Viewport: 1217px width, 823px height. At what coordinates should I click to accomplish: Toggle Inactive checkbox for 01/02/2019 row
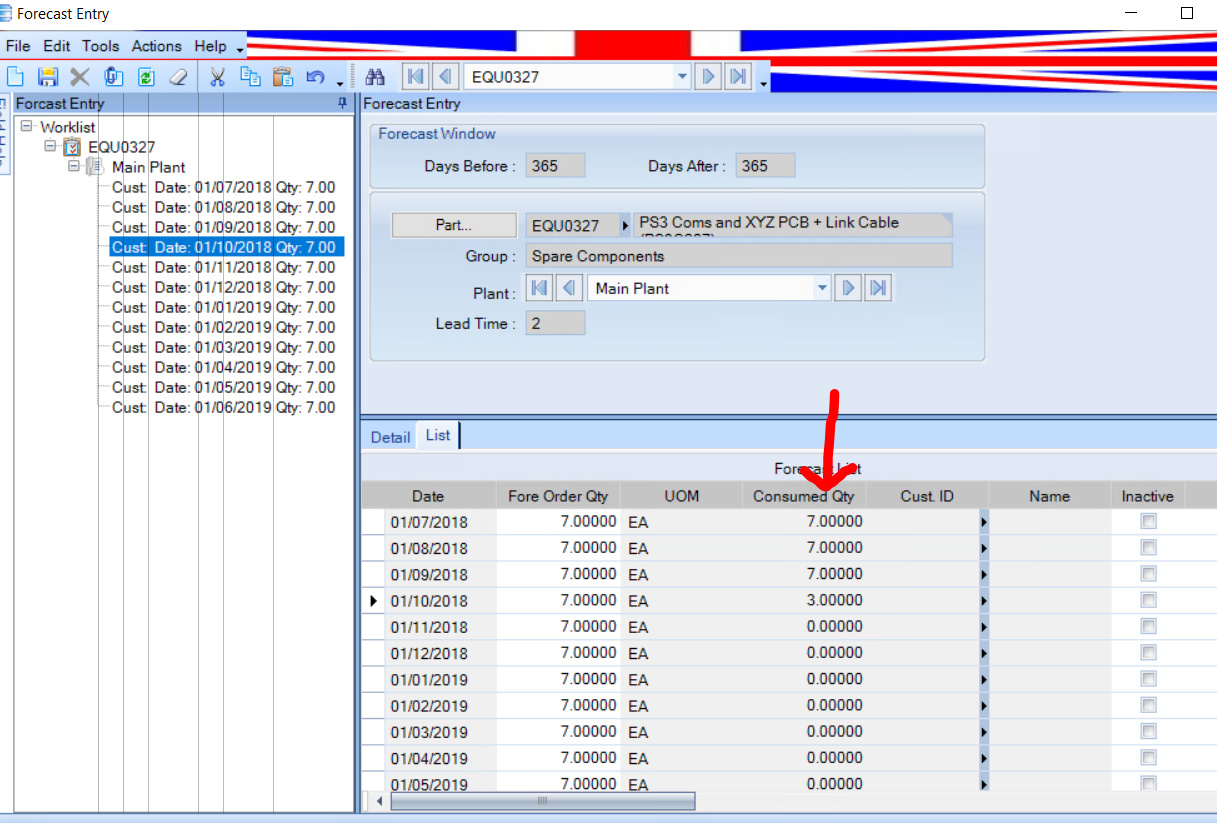[1148, 705]
